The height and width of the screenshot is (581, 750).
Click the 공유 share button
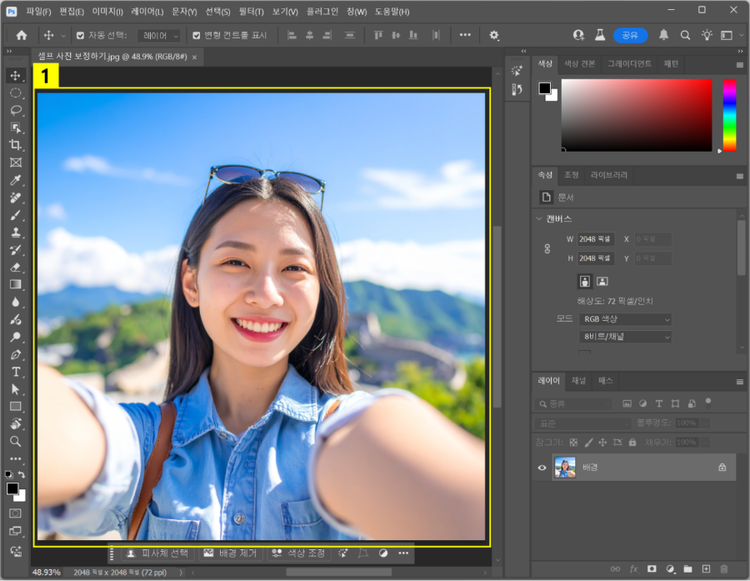tap(630, 35)
